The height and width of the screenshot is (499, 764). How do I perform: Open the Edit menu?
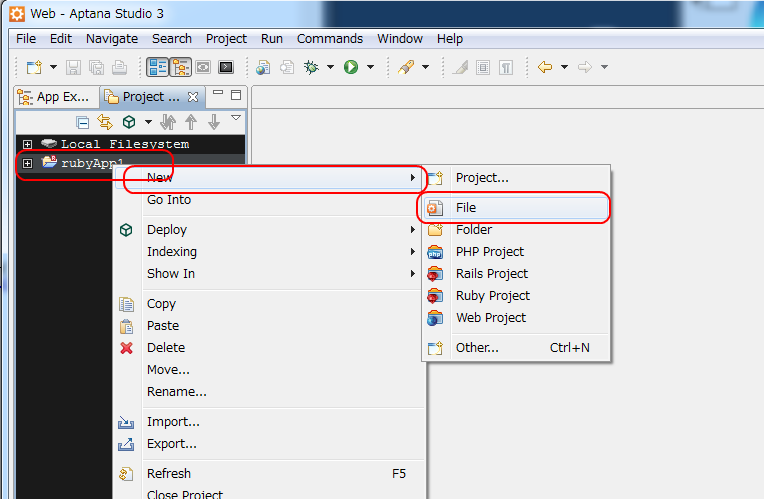pyautogui.click(x=61, y=38)
